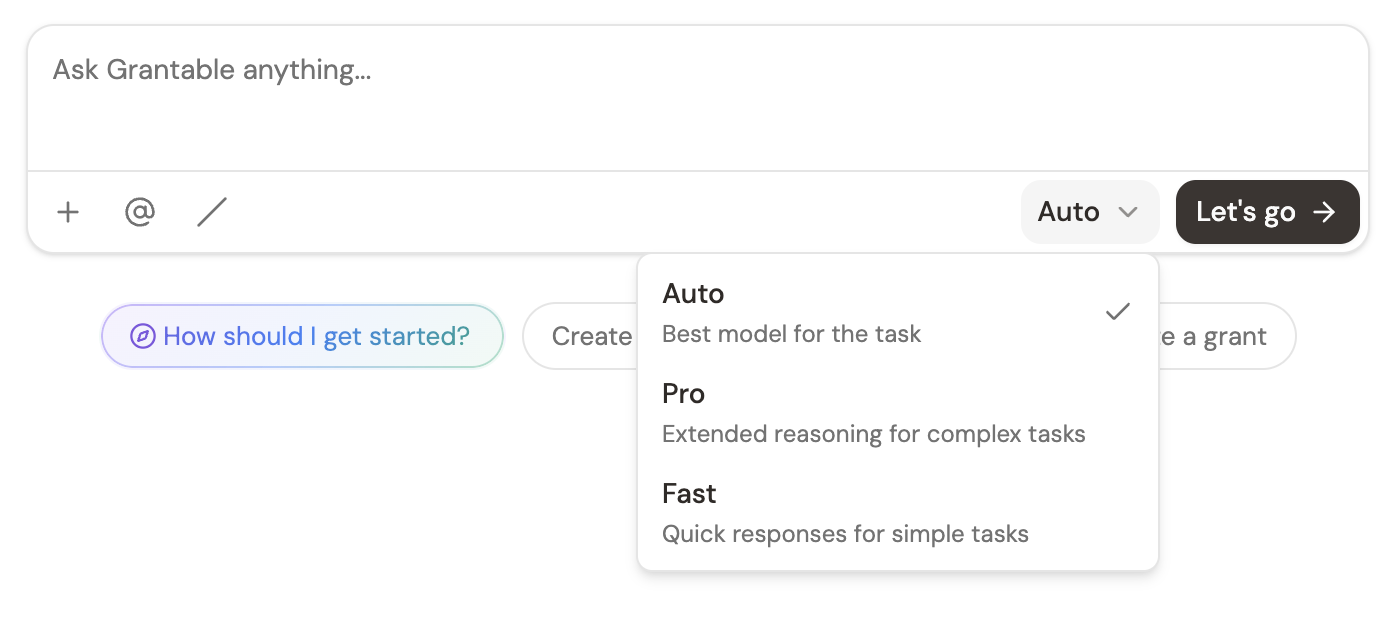Click the checkmark beside the Auto option
The height and width of the screenshot is (640, 1398).
(x=1117, y=312)
